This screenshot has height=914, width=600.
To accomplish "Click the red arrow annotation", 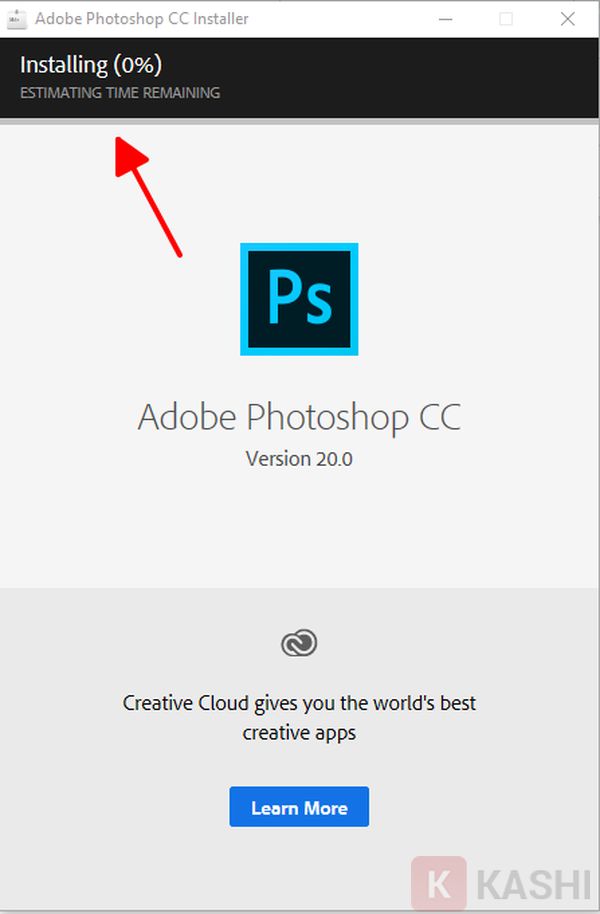I will (148, 196).
